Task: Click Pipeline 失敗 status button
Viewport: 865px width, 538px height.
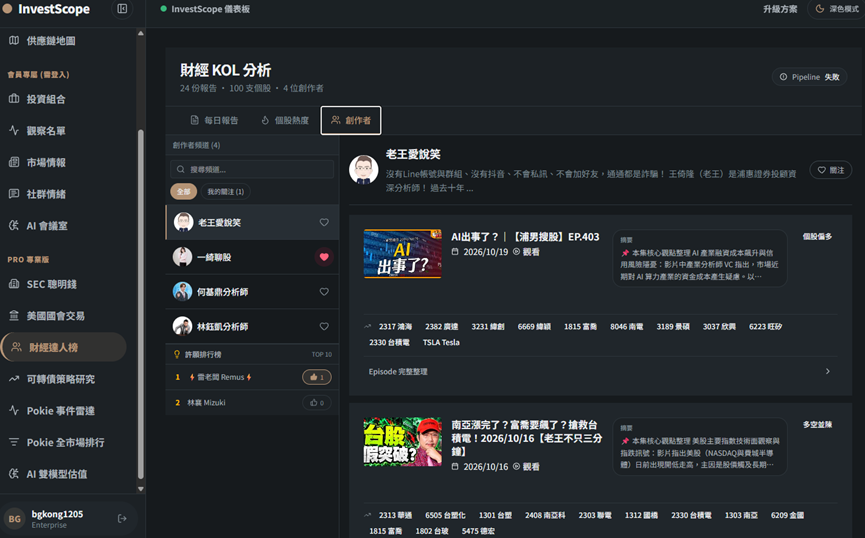Action: (810, 77)
